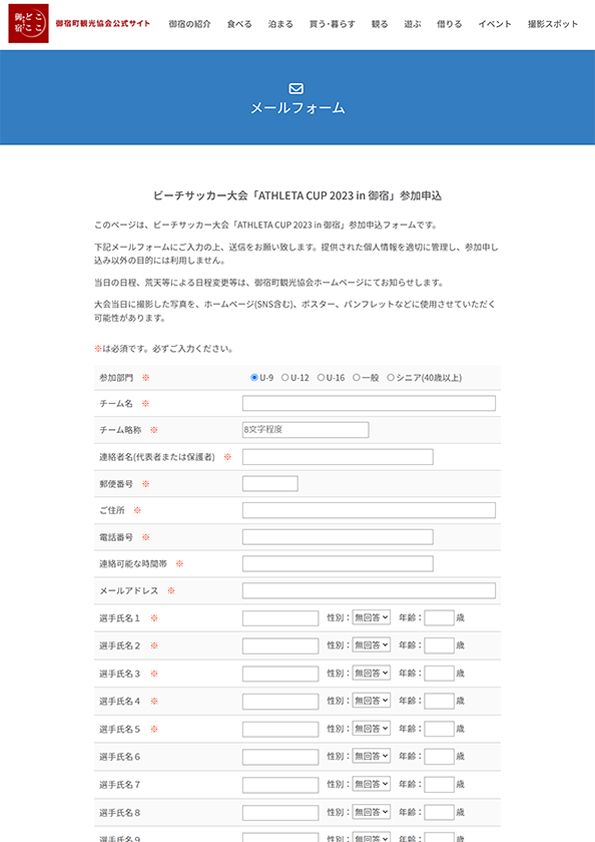Focus the チーム略称 field with 8文字程度 placeholder
This screenshot has width=595, height=842.
point(306,430)
